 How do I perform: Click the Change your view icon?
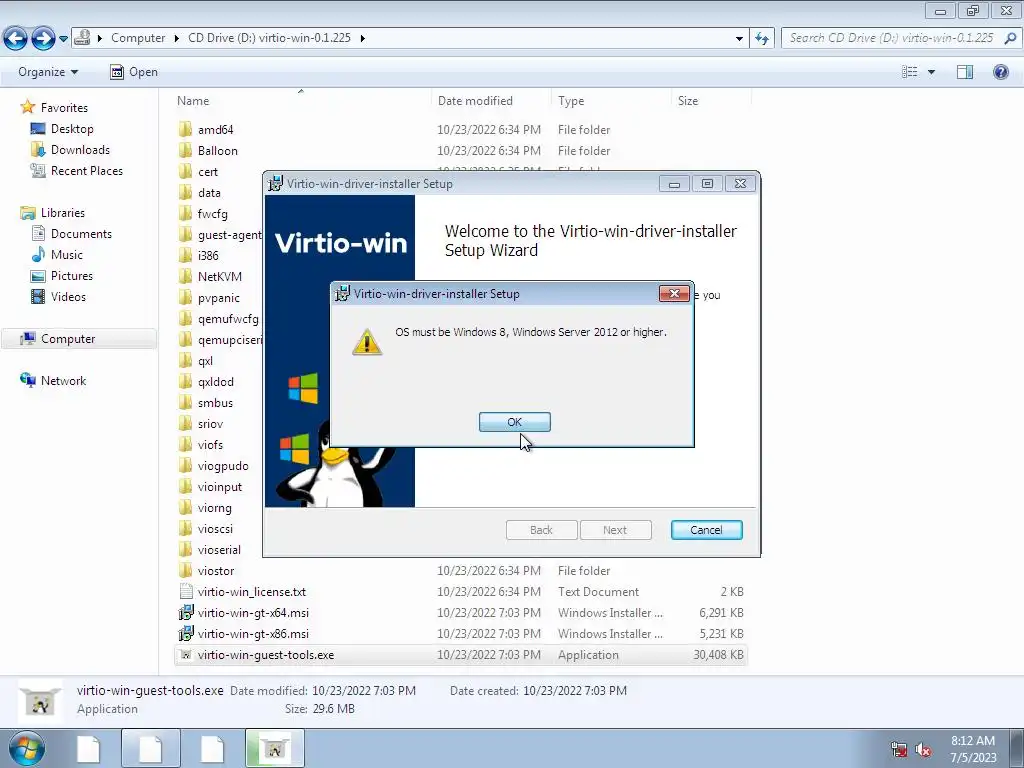click(x=909, y=72)
